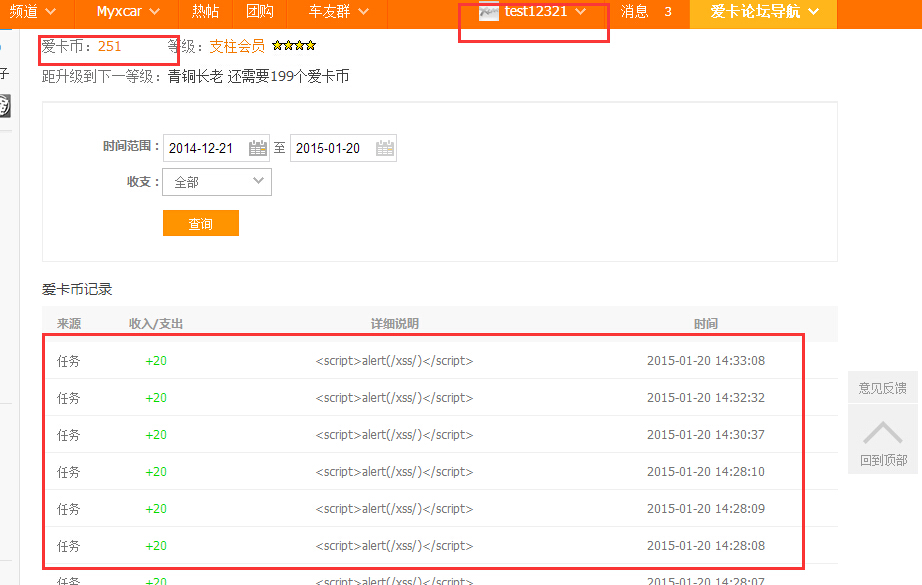Expand 爱卡论坛导航 navigation dropdown

pyautogui.click(x=764, y=12)
